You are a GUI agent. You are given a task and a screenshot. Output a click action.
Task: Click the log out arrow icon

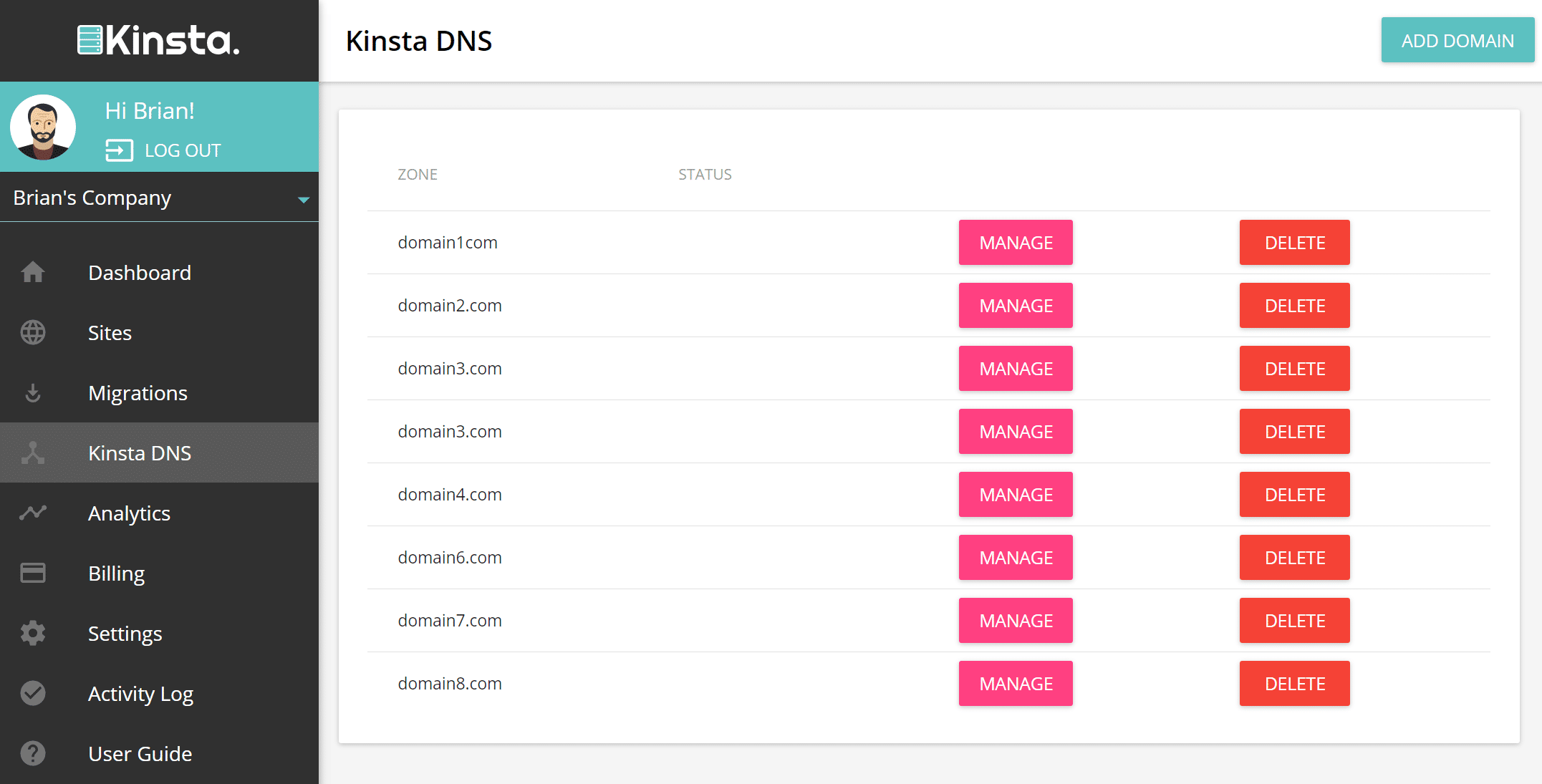pyautogui.click(x=119, y=150)
